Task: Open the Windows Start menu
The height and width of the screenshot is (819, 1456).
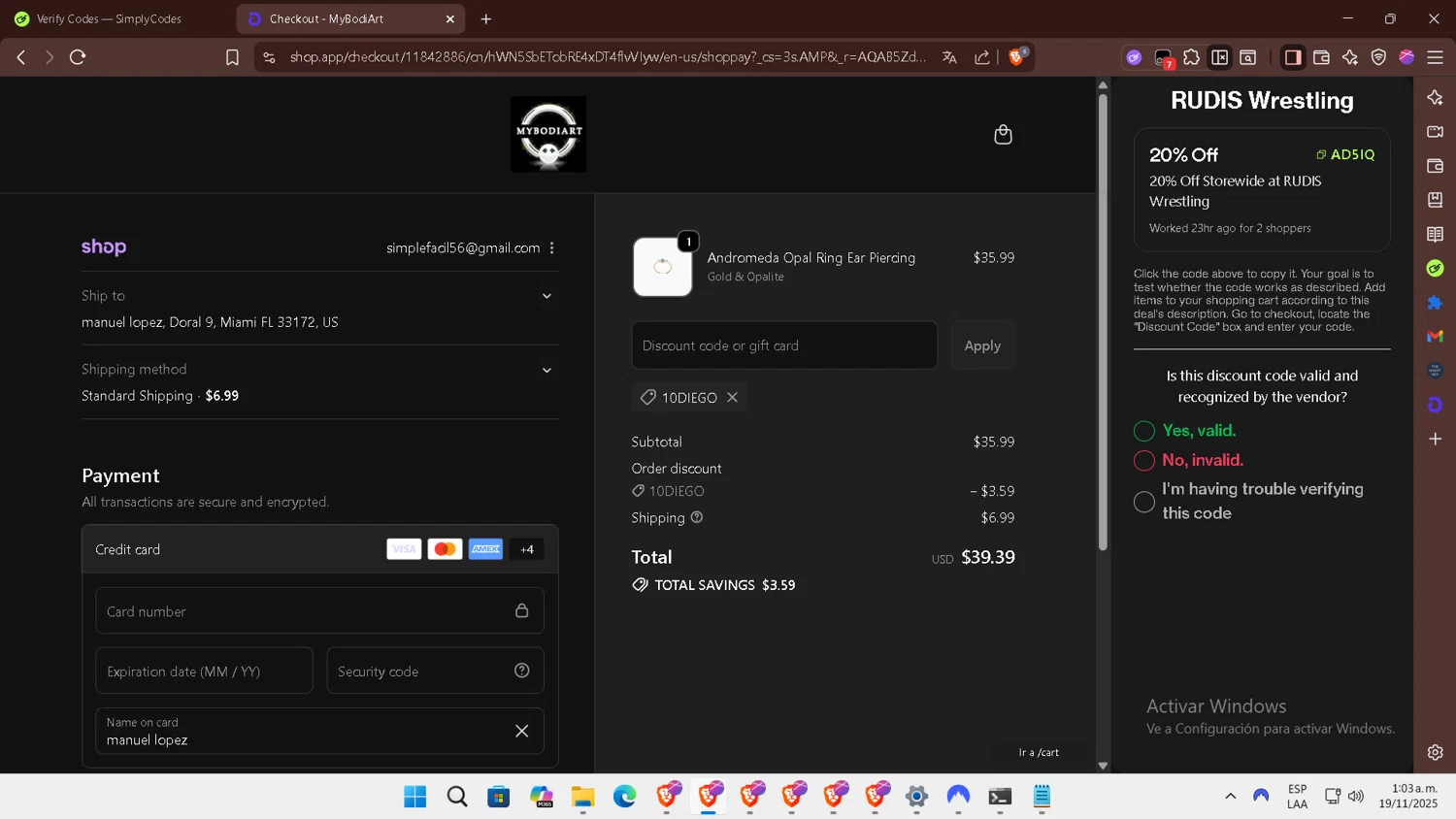Action: point(415,797)
